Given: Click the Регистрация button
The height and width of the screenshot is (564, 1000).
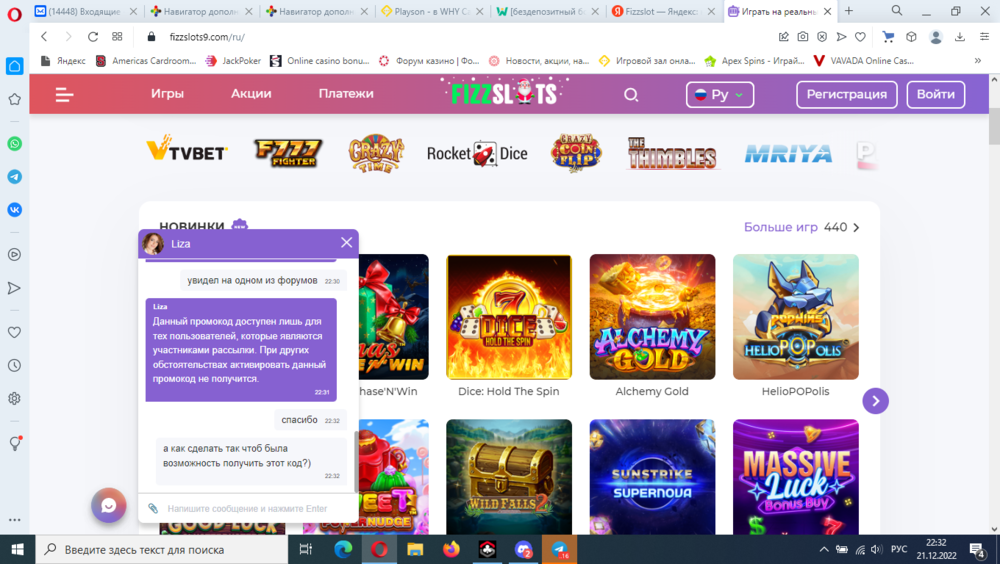Looking at the screenshot, I should [x=846, y=95].
